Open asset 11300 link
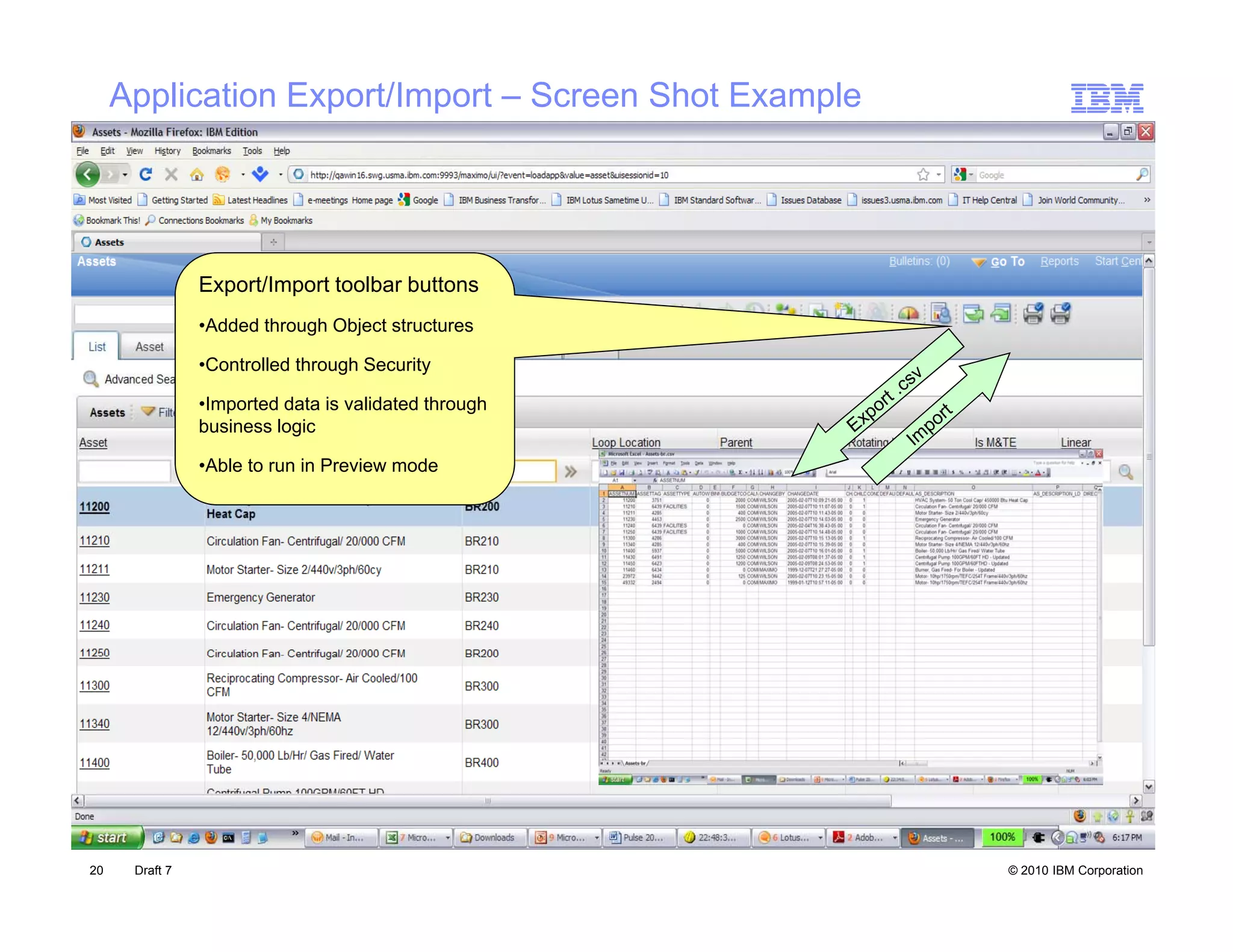 click(95, 685)
